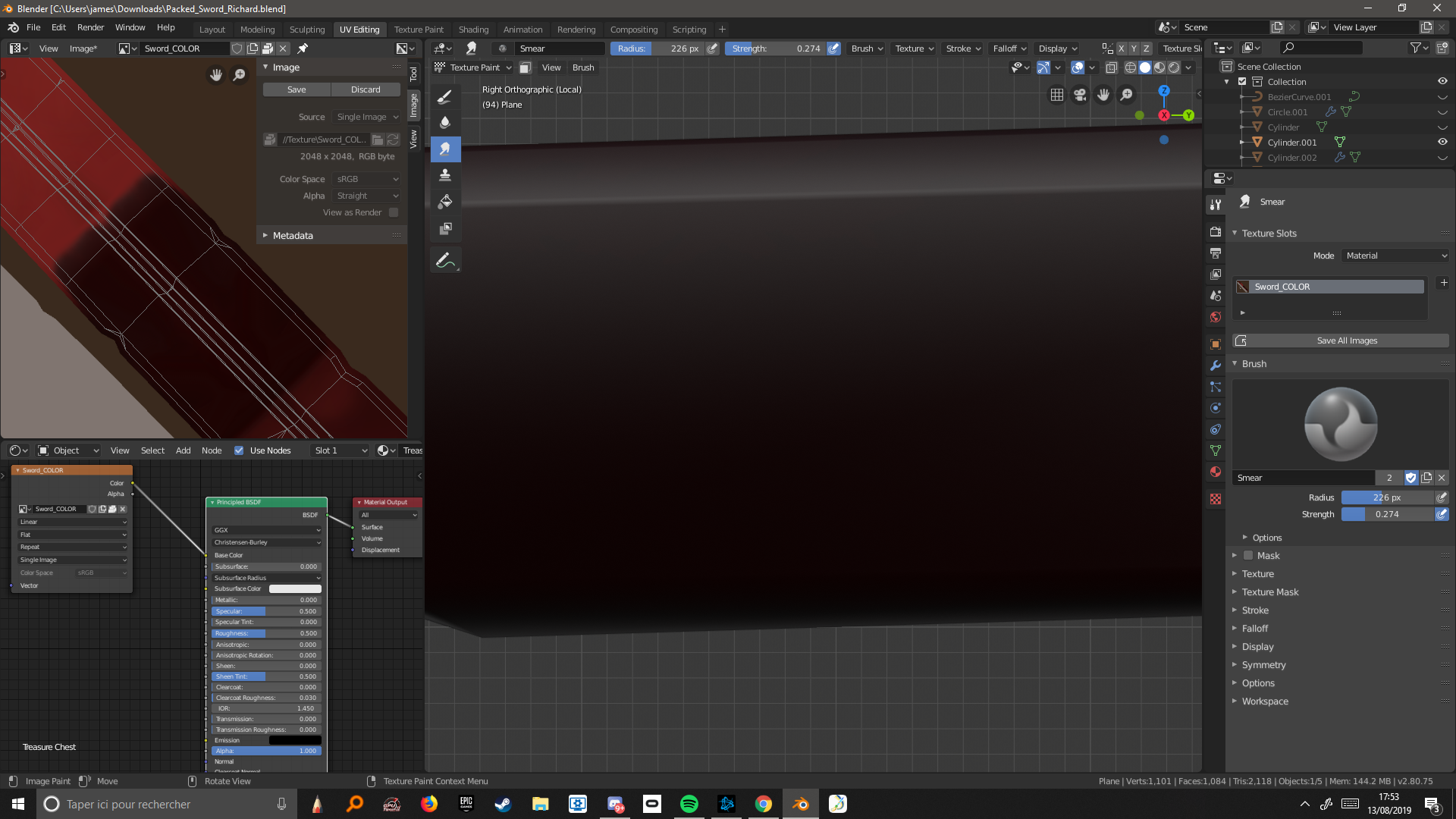The image size is (1456, 819).
Task: Select the Fill bucket tool
Action: pos(445,201)
